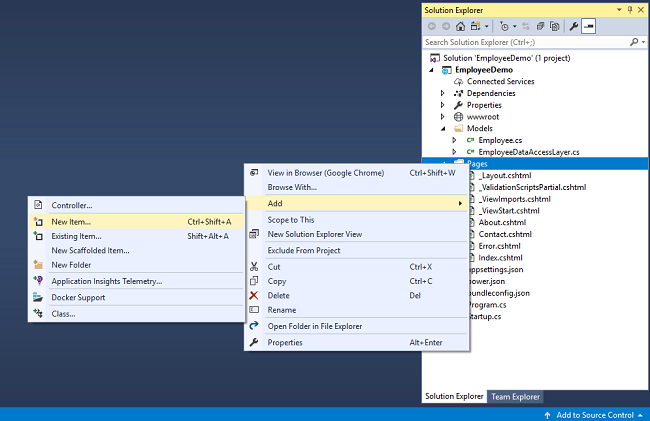Click the Existing Item... icon
The width and height of the screenshot is (650, 421).
tap(38, 236)
